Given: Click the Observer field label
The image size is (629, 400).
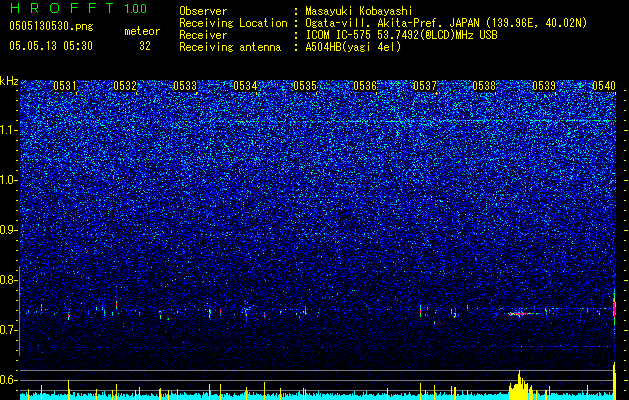Looking at the screenshot, I should (203, 11).
